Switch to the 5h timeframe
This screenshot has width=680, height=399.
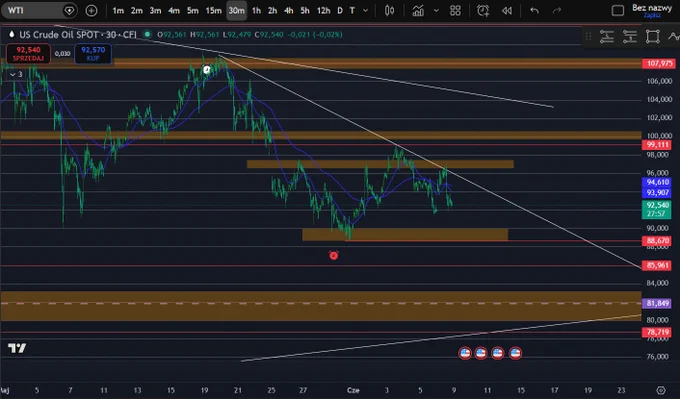(x=305, y=10)
